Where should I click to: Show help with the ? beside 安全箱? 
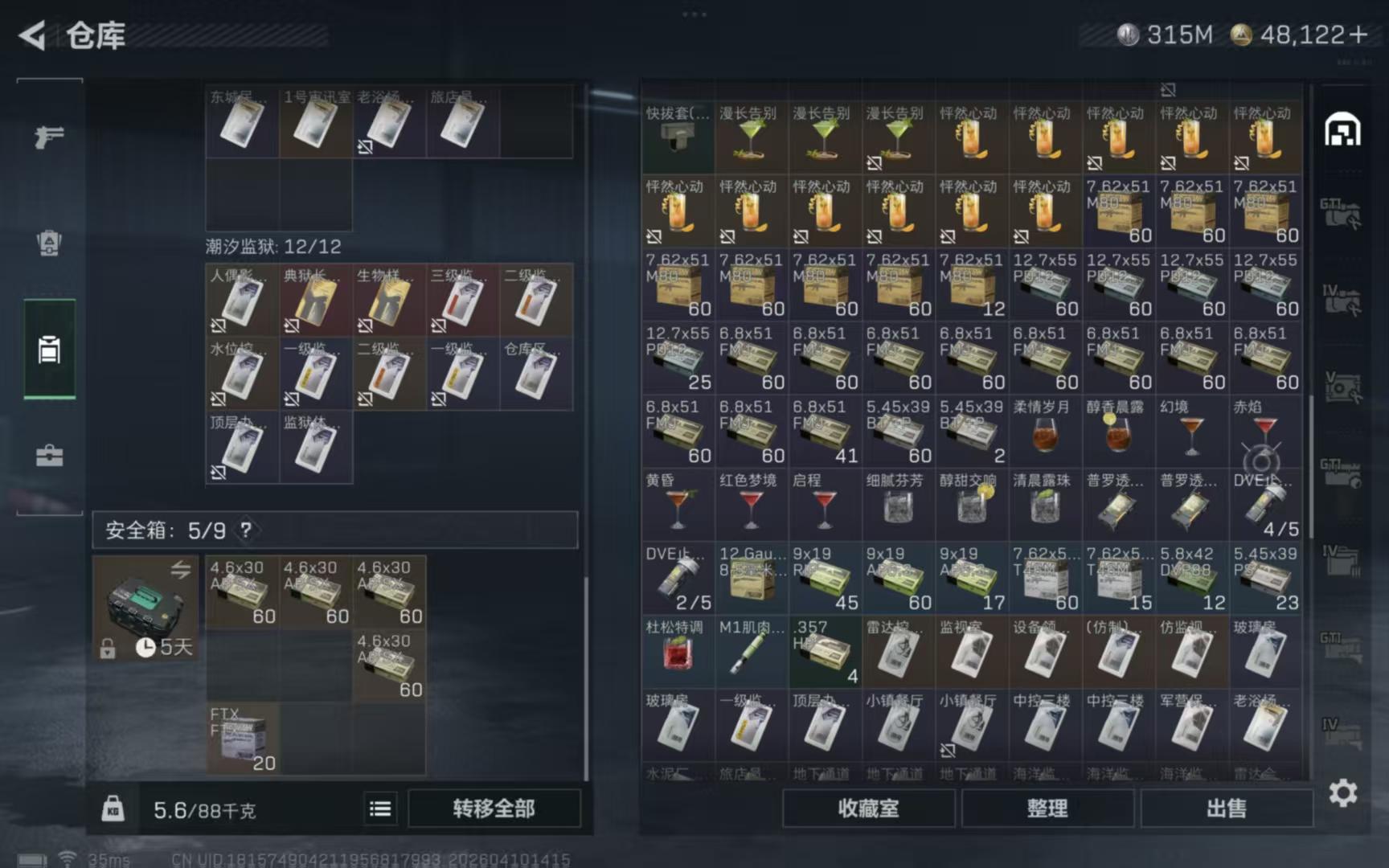(246, 530)
